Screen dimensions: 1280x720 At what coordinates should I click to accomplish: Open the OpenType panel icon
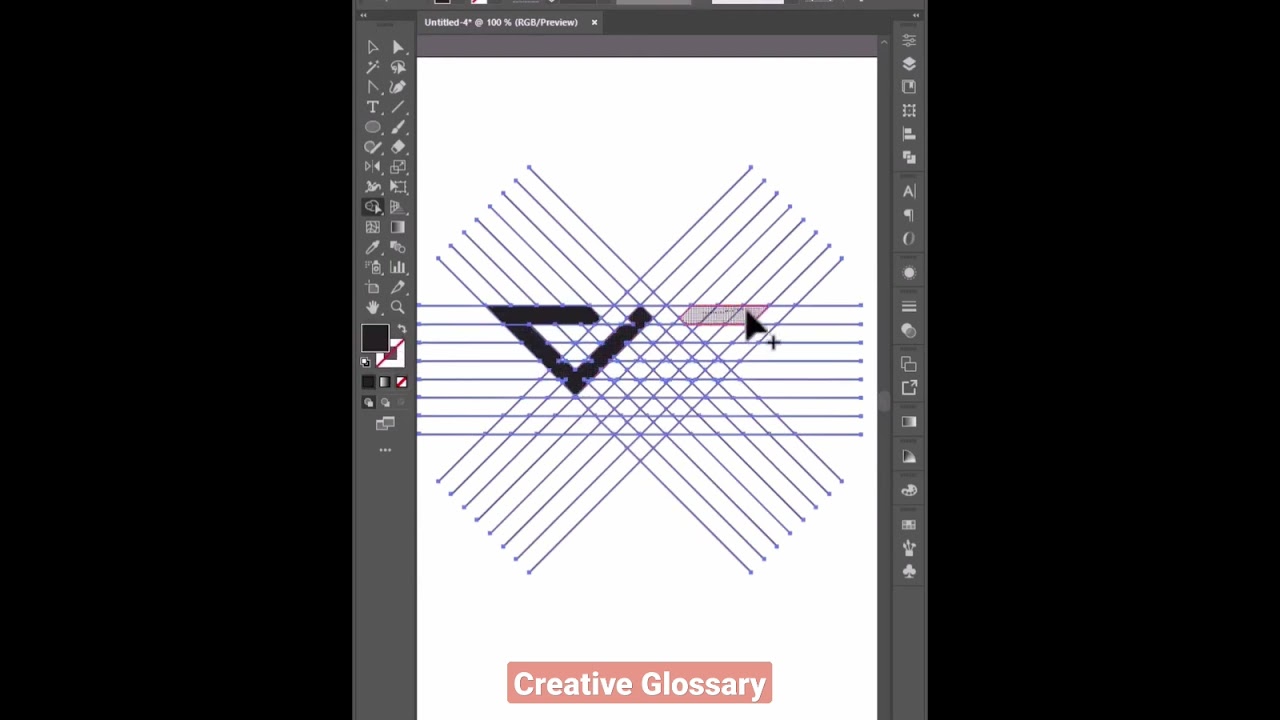coord(909,239)
